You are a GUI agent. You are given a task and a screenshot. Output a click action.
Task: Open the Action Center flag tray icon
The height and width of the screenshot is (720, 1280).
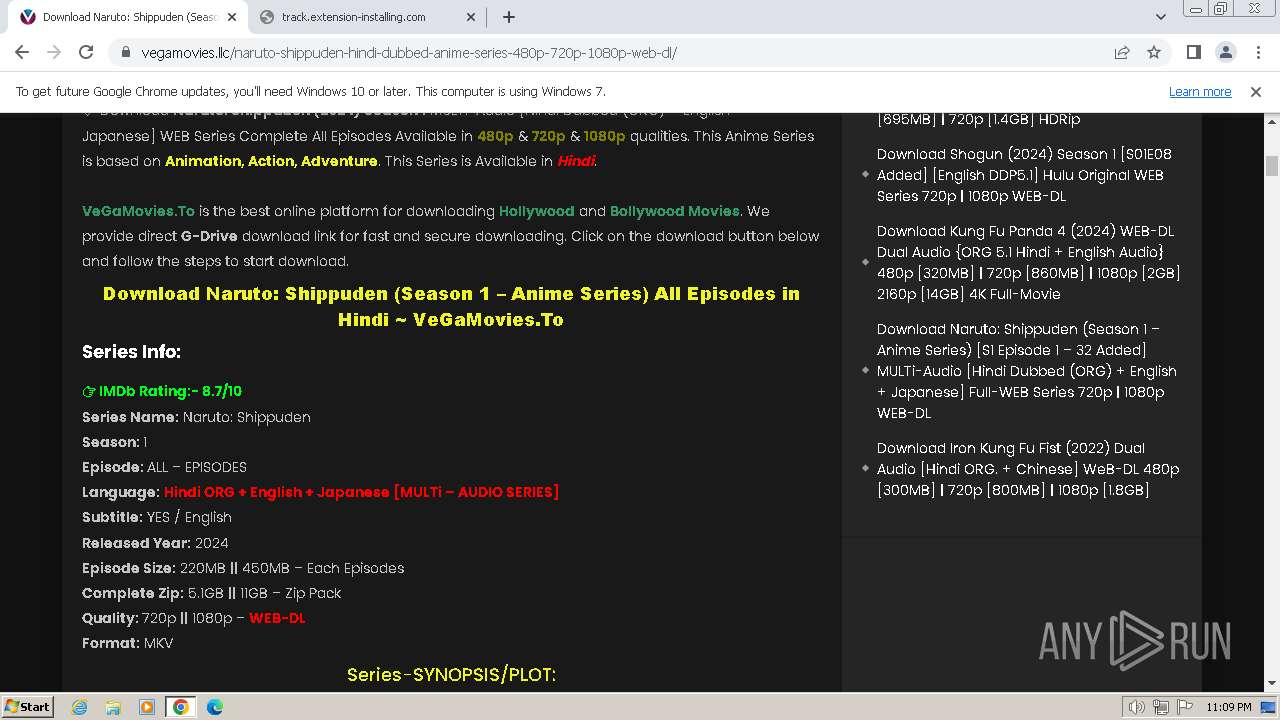coord(1184,707)
